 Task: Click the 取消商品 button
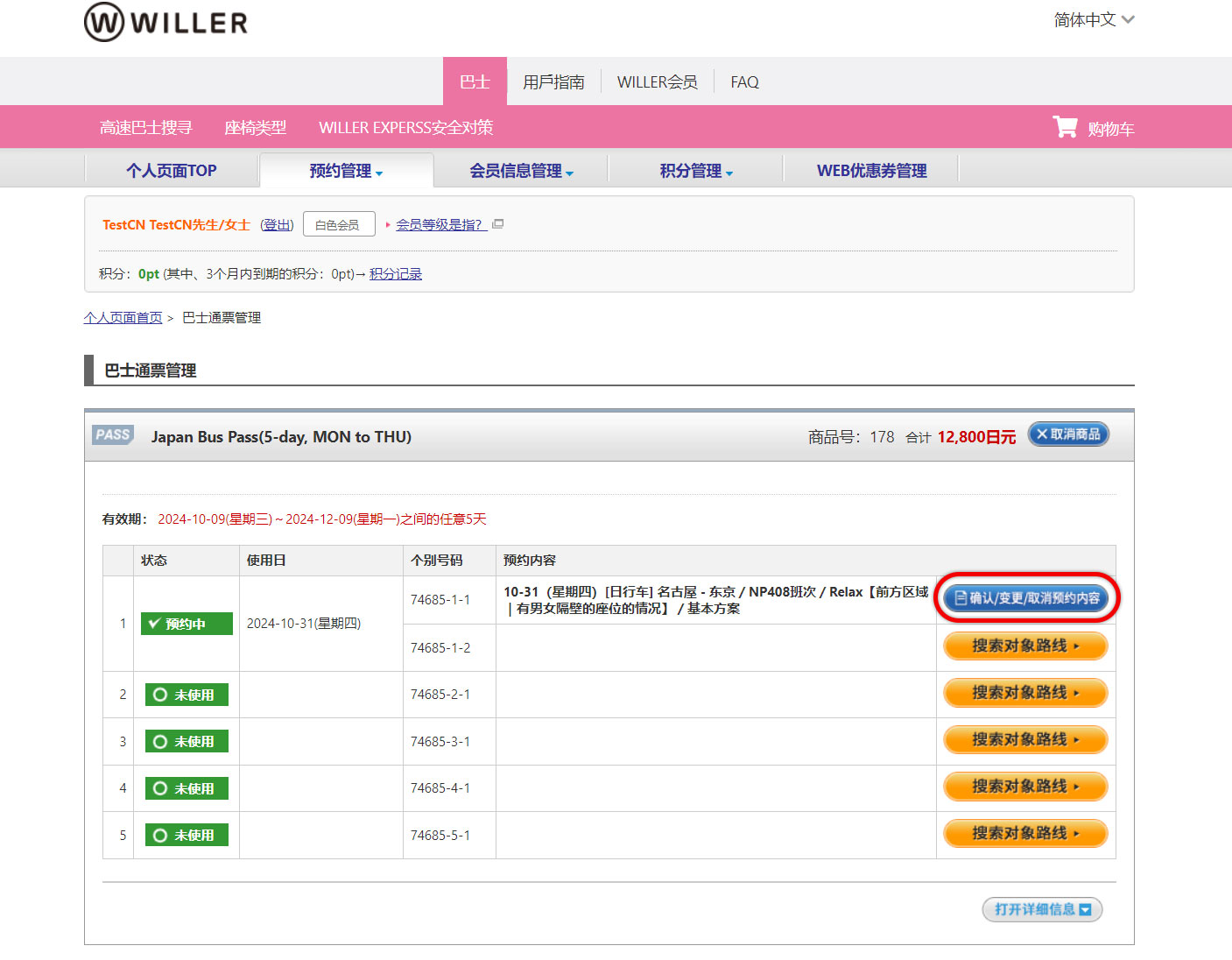(x=1068, y=434)
